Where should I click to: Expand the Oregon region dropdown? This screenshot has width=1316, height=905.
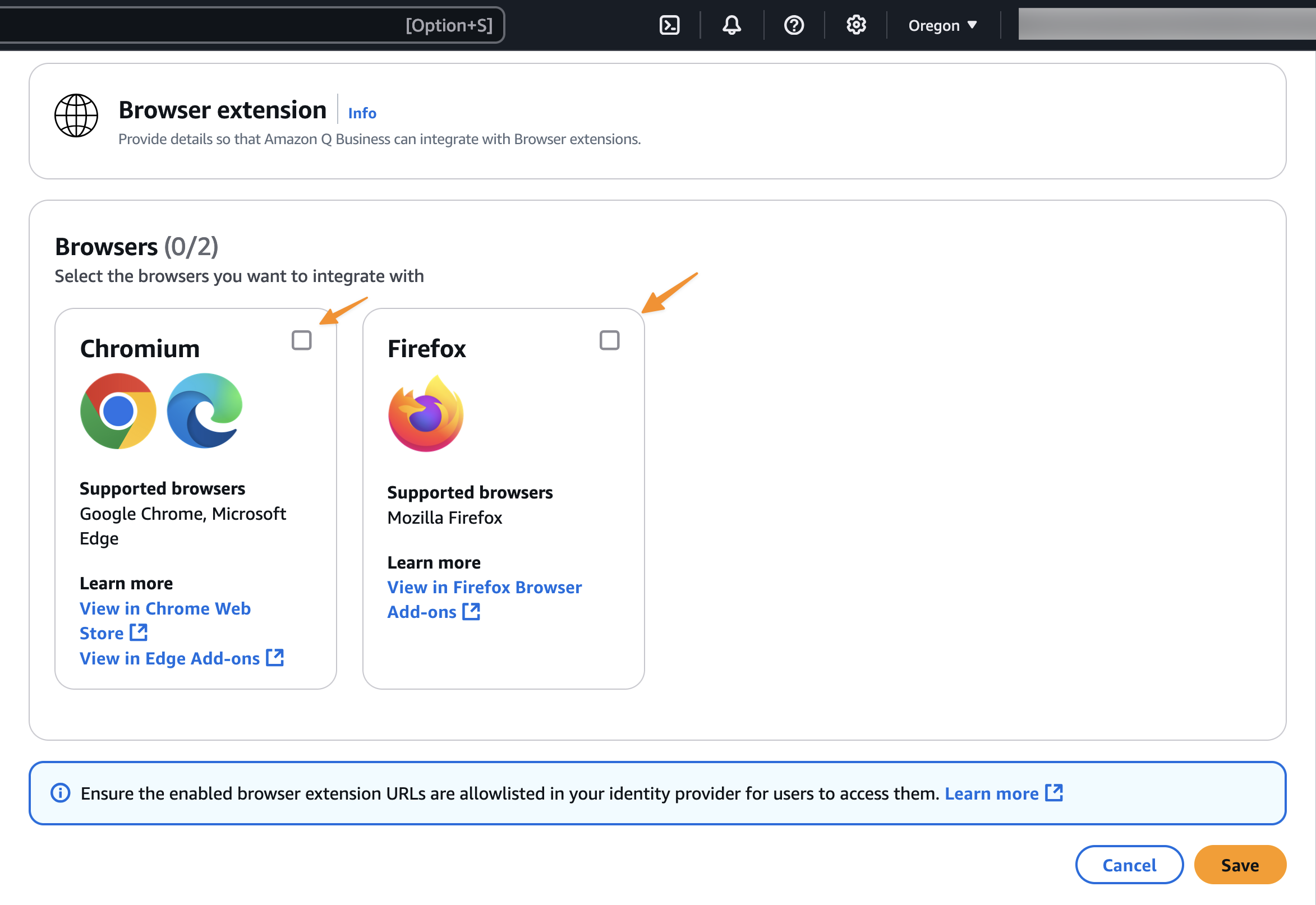(x=942, y=26)
